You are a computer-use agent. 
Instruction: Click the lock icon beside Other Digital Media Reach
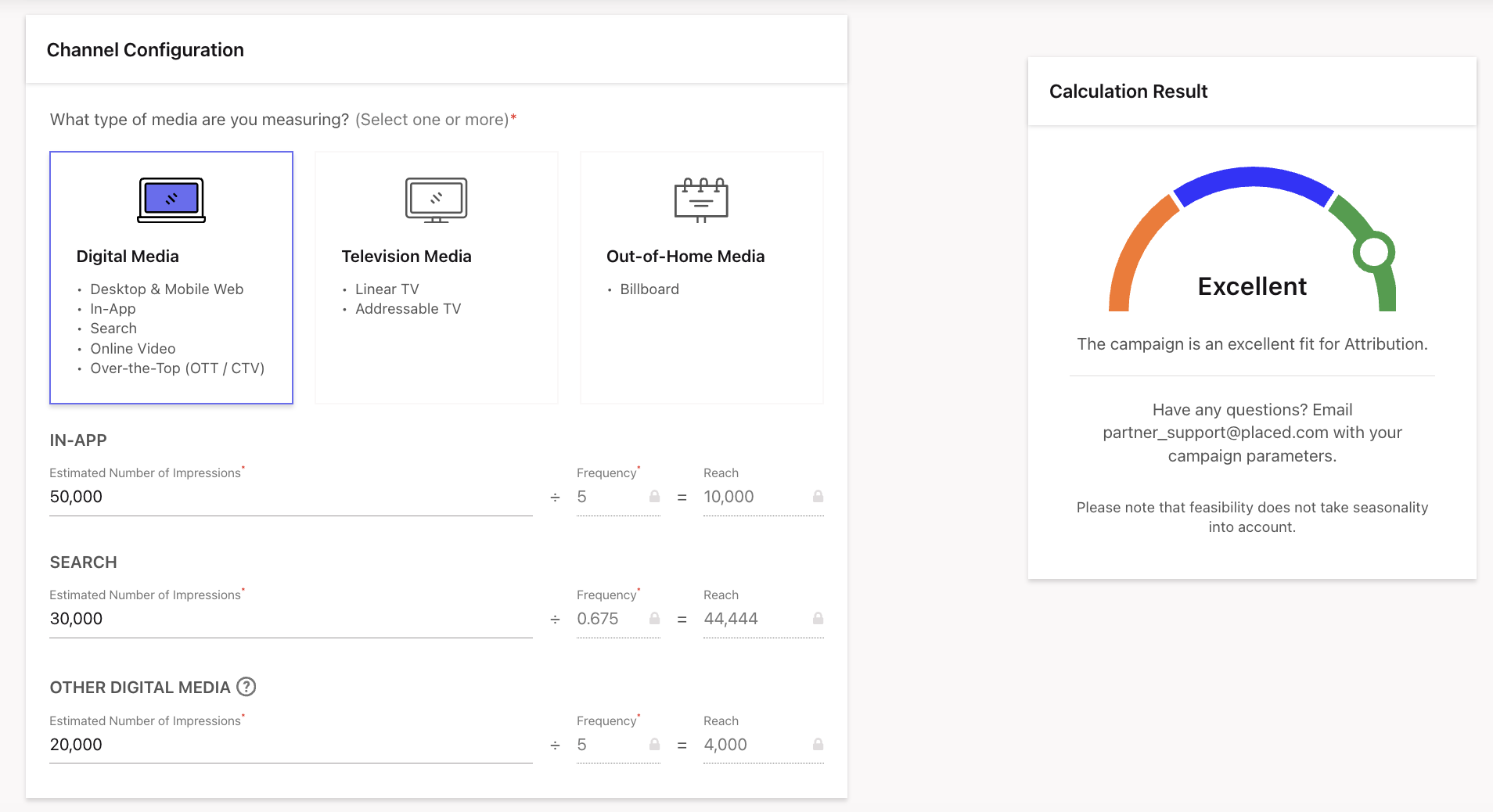(818, 744)
